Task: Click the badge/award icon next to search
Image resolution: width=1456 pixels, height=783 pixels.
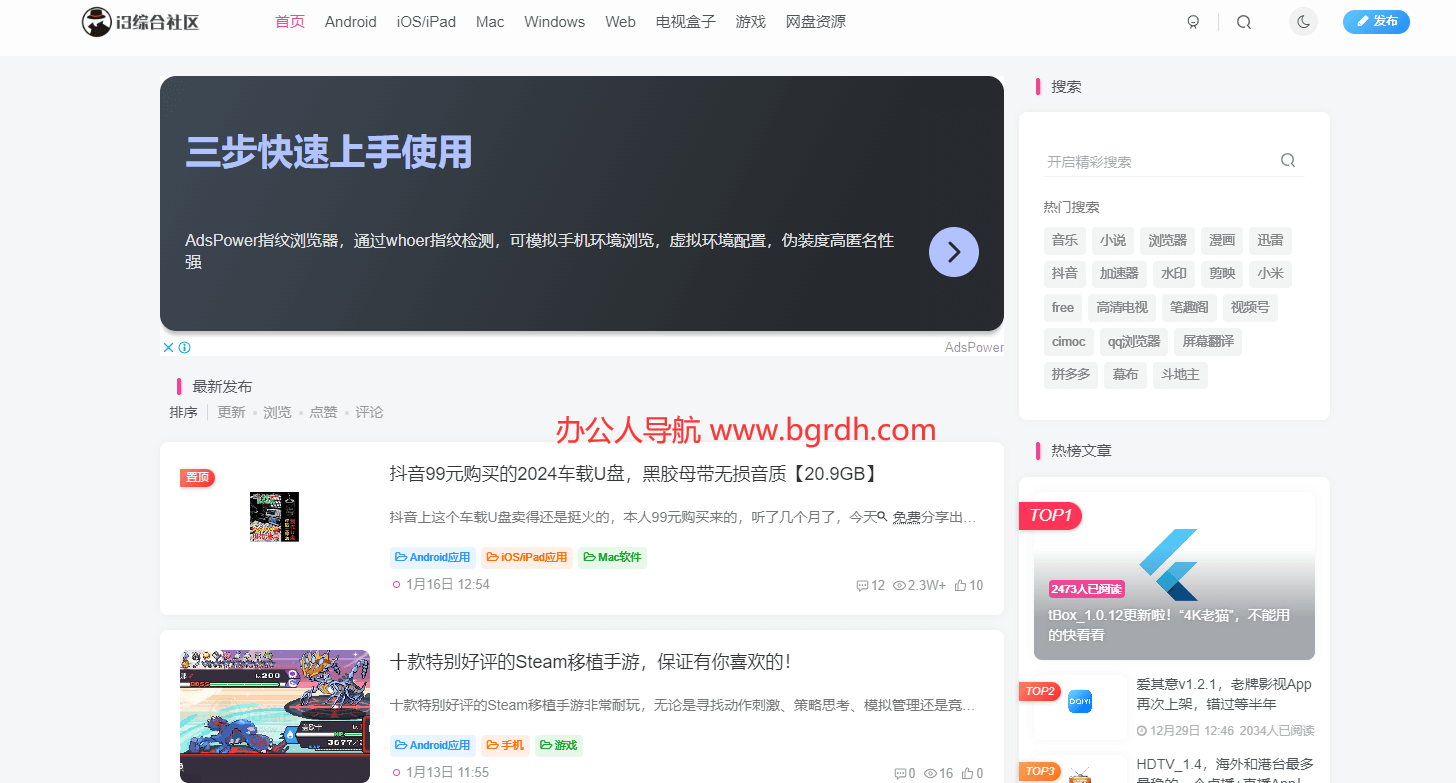Action: tap(1193, 21)
